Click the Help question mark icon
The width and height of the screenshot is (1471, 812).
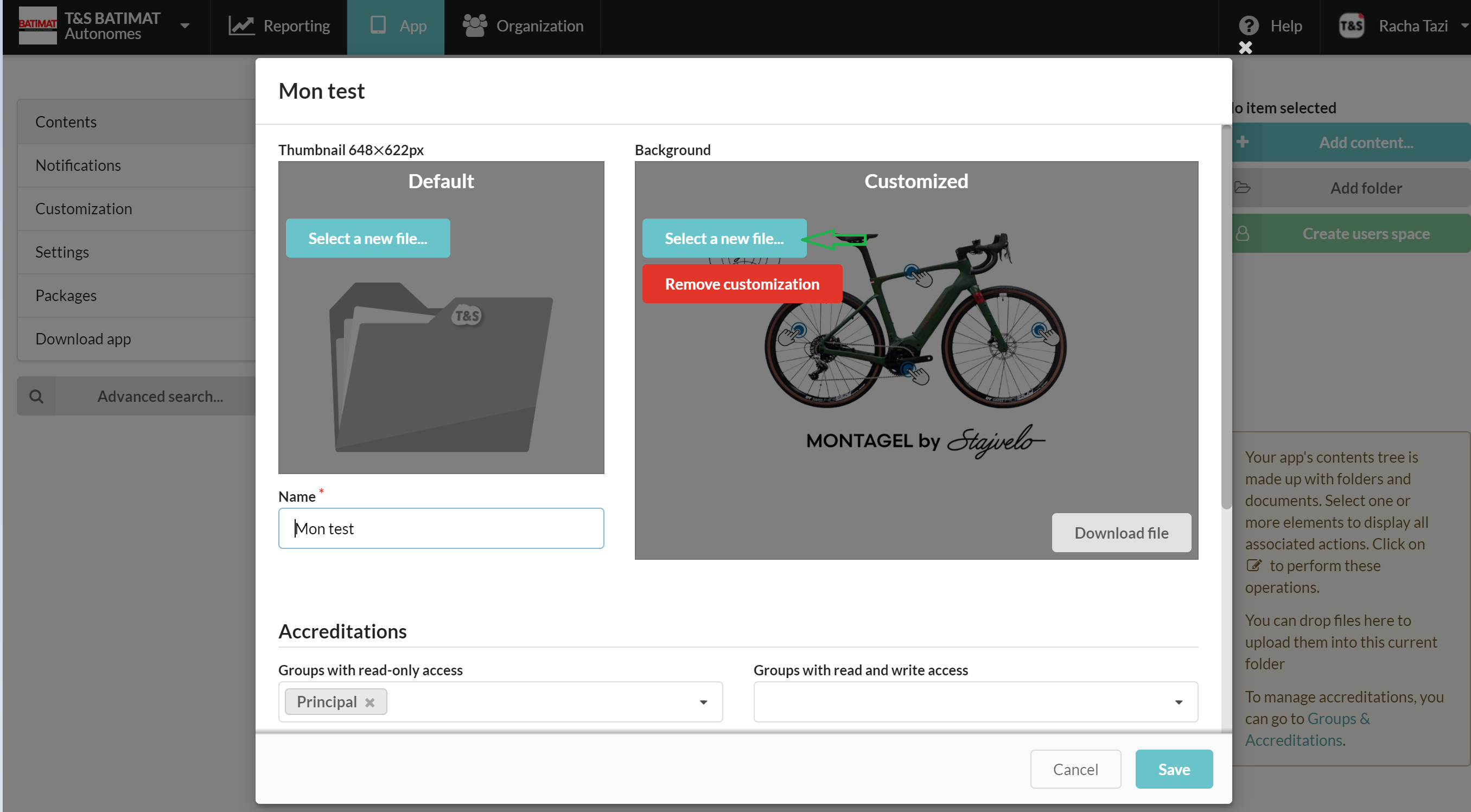point(1249,25)
